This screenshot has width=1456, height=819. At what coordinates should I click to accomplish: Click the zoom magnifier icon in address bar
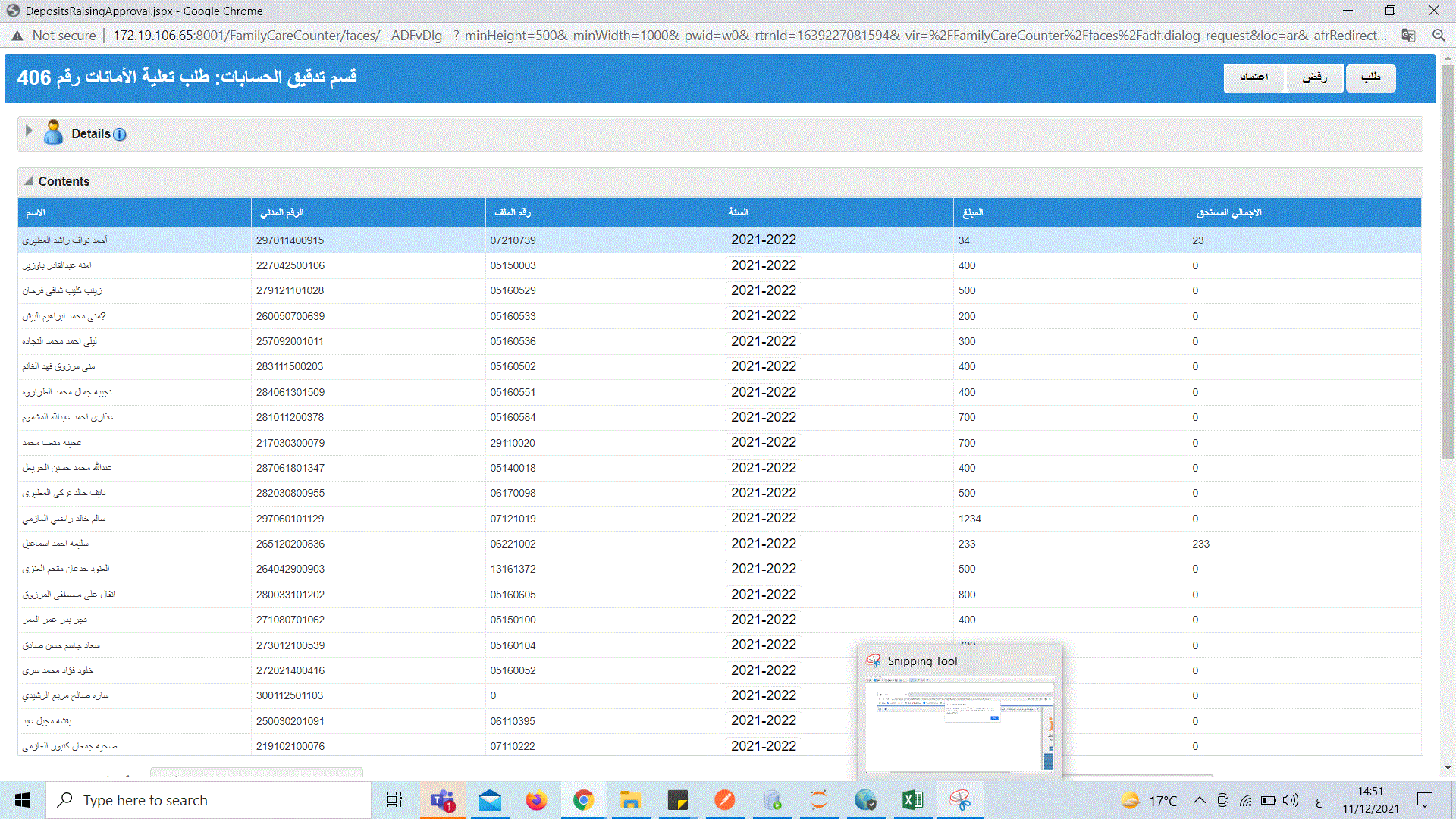pyautogui.click(x=1439, y=36)
